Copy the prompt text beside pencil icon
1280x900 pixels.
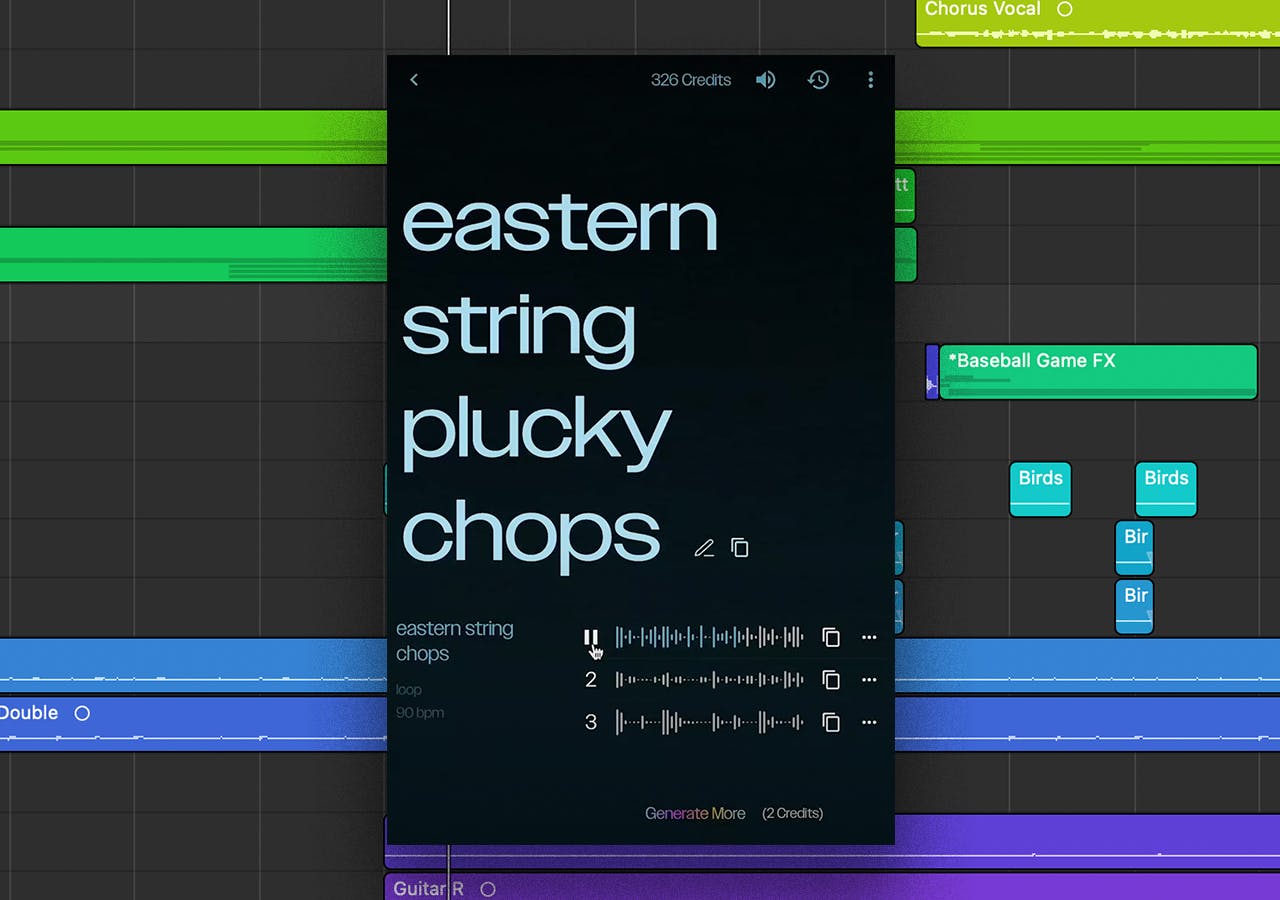740,548
